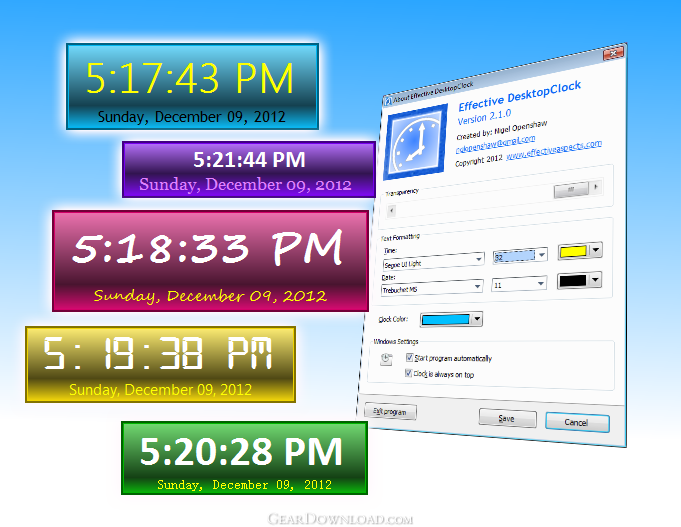This screenshot has width=681, height=527.
Task: Click the Text Formatting group label
Action: pyautogui.click(x=400, y=237)
